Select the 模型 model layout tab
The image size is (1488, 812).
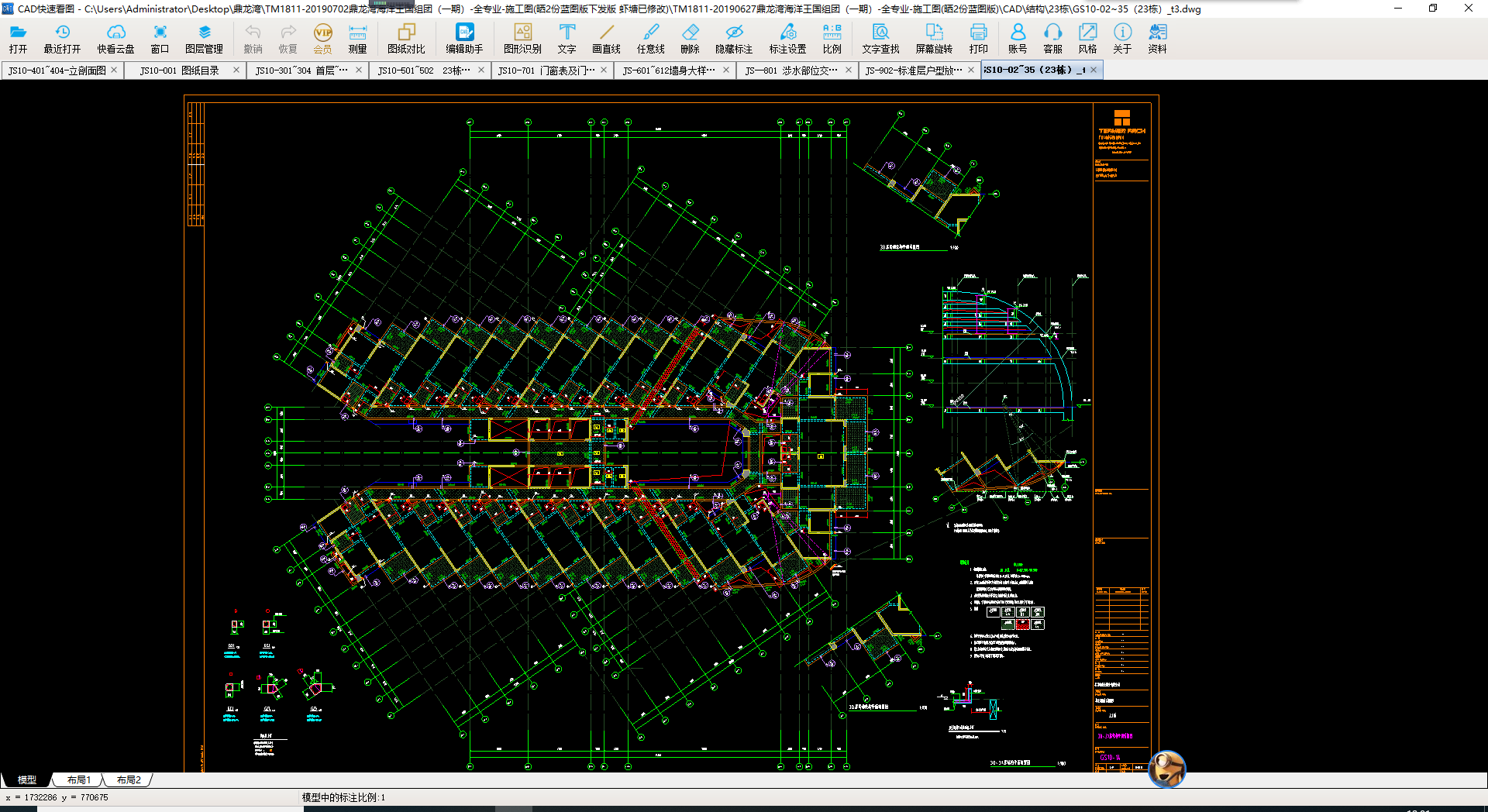[x=26, y=779]
